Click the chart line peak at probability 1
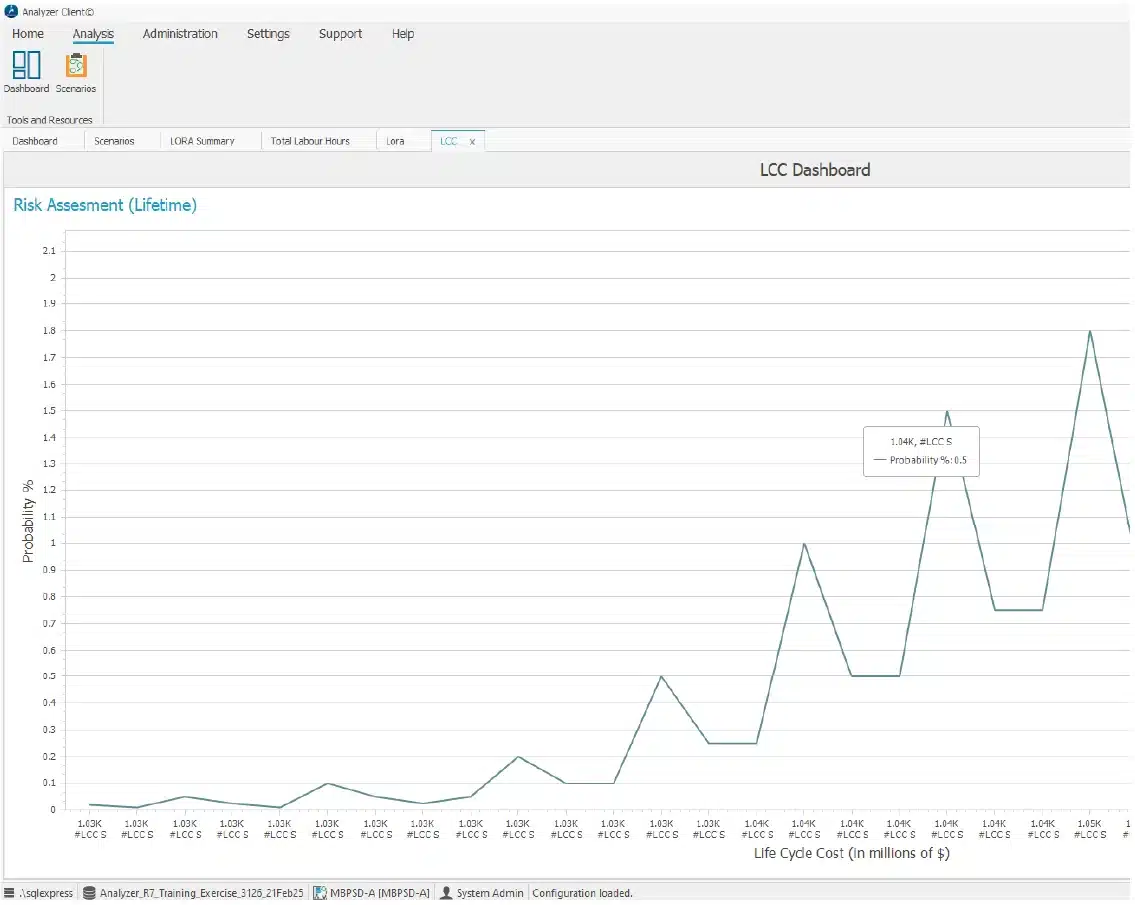 (804, 544)
